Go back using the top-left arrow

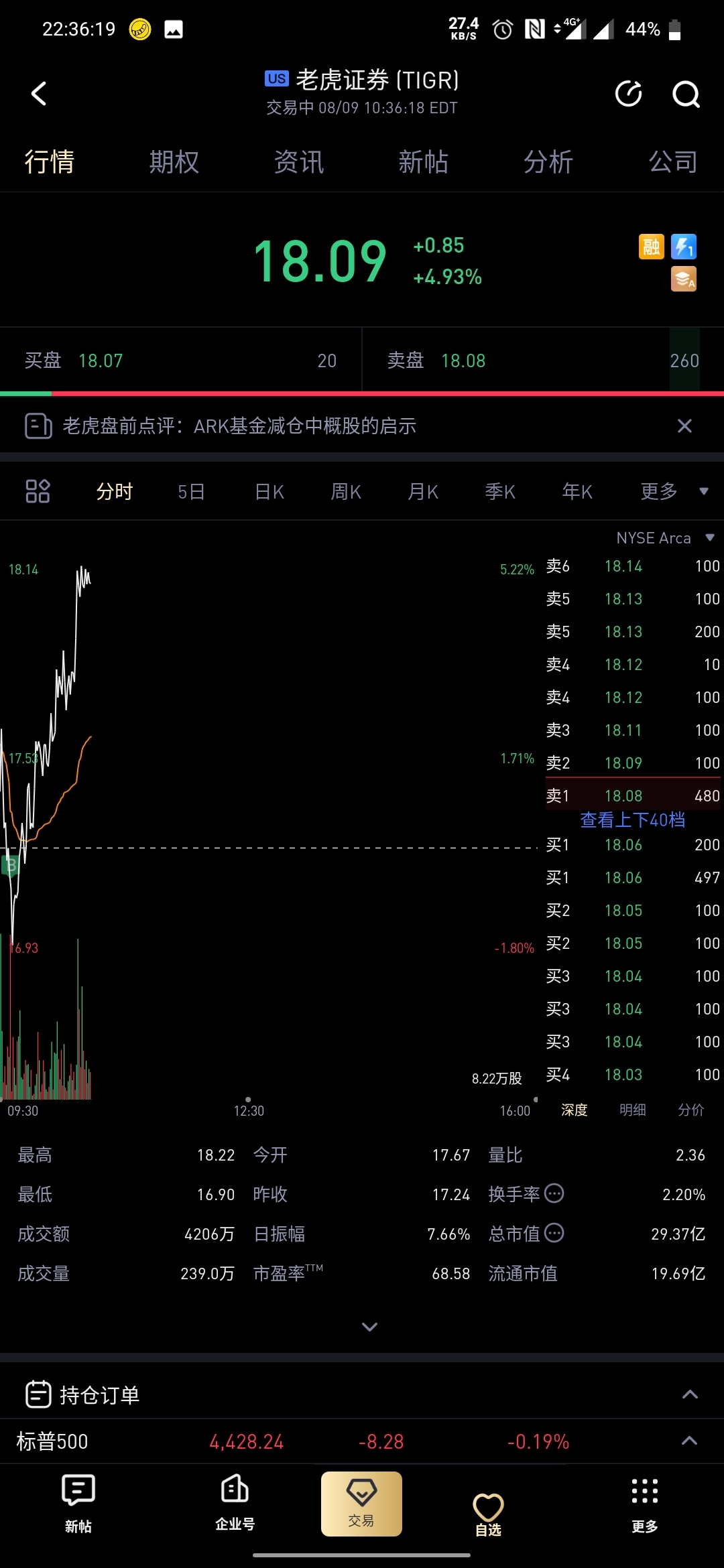tap(39, 94)
